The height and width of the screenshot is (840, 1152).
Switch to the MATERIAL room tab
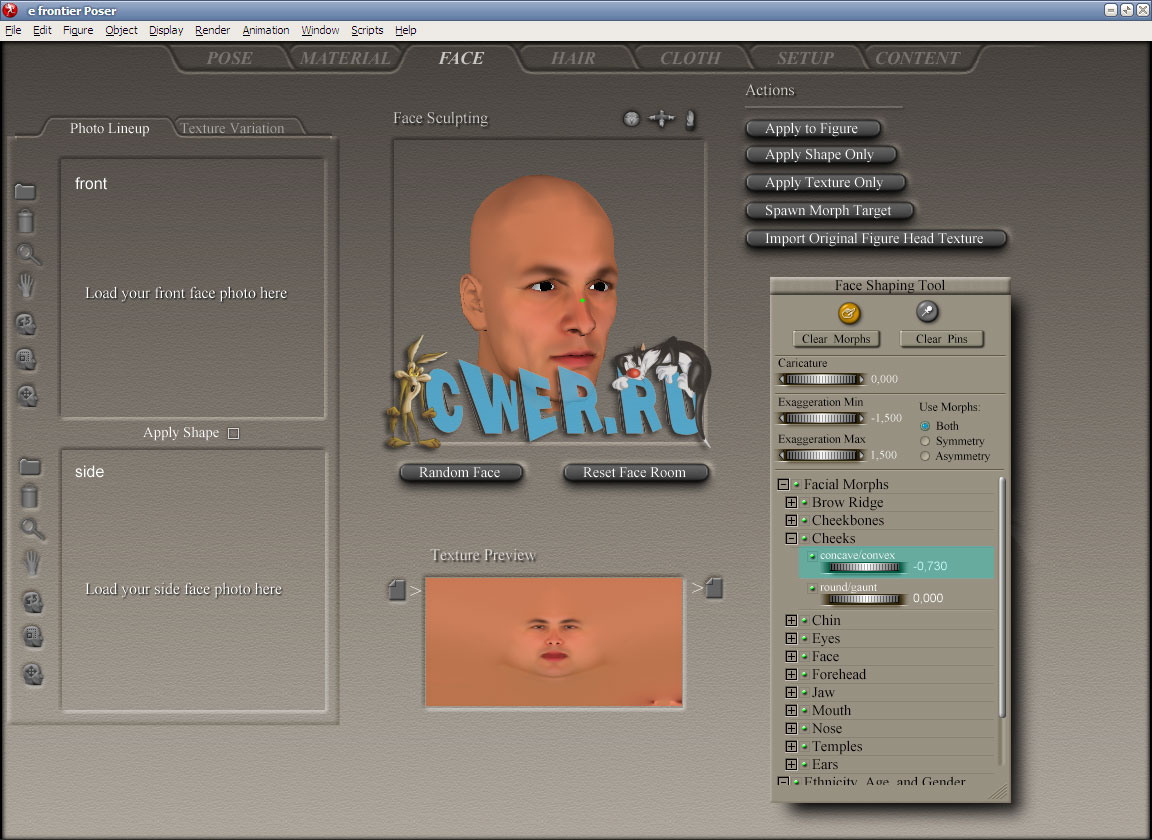[x=345, y=58]
